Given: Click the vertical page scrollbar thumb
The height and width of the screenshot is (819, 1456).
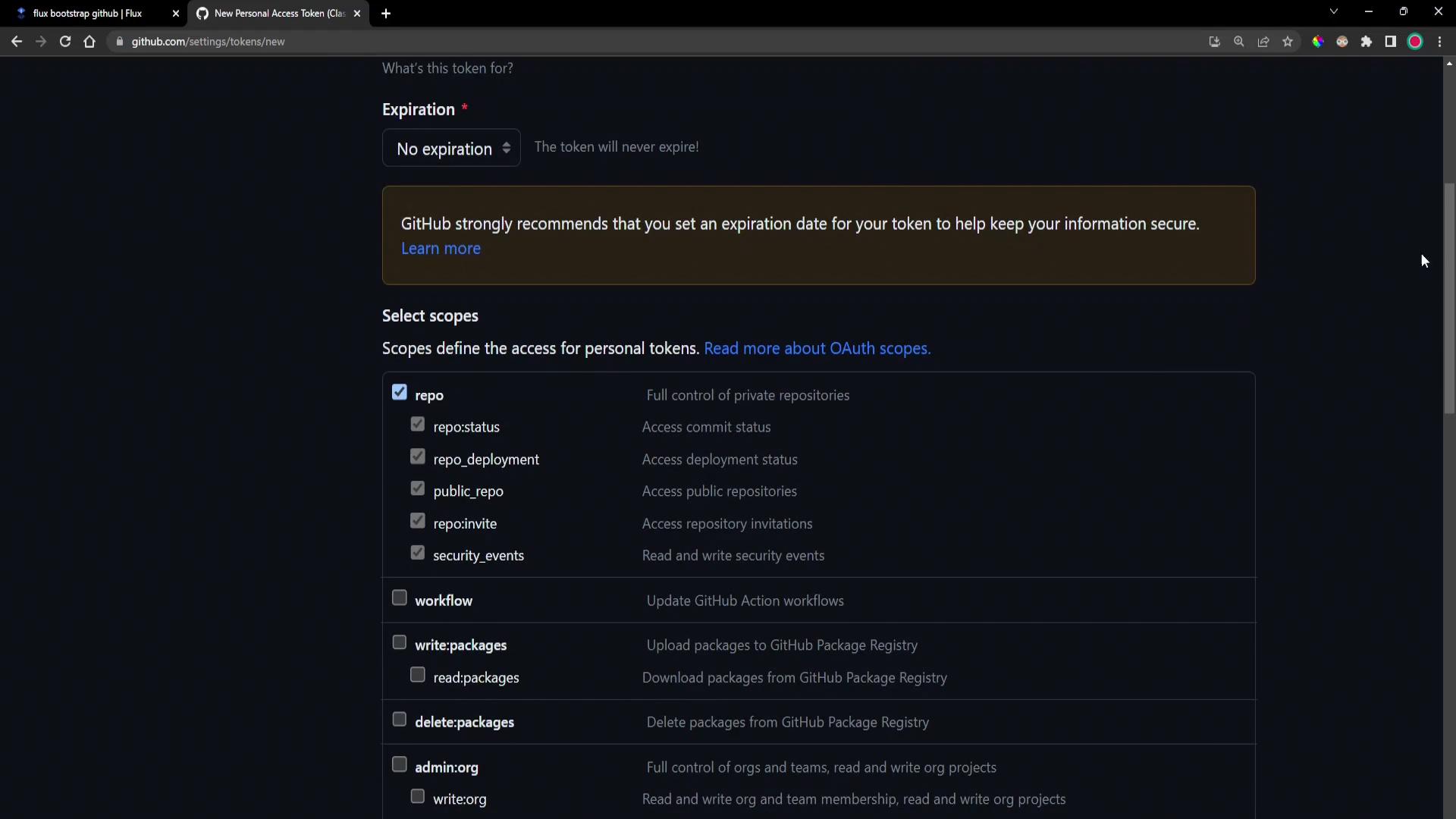Looking at the screenshot, I should coord(1449,298).
